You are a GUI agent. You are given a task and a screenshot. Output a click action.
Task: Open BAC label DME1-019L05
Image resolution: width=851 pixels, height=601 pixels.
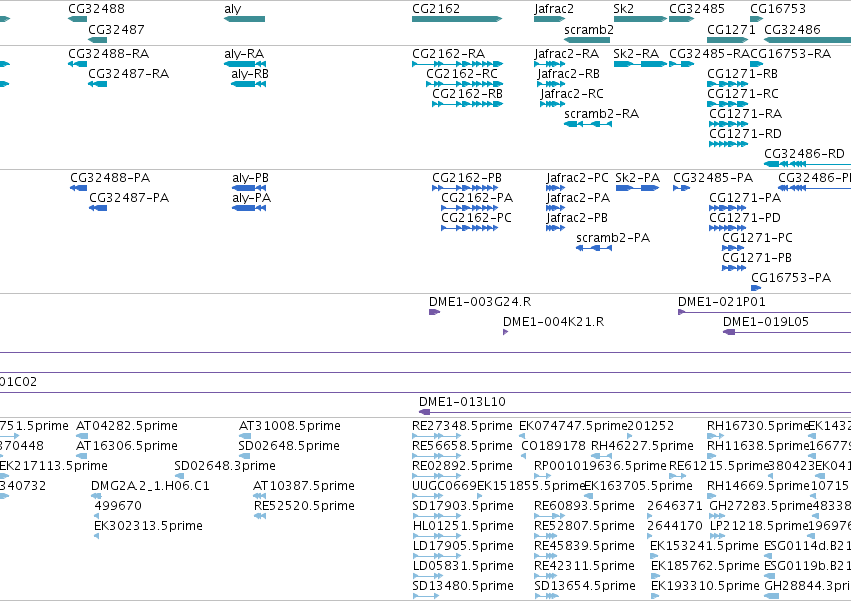[766, 322]
